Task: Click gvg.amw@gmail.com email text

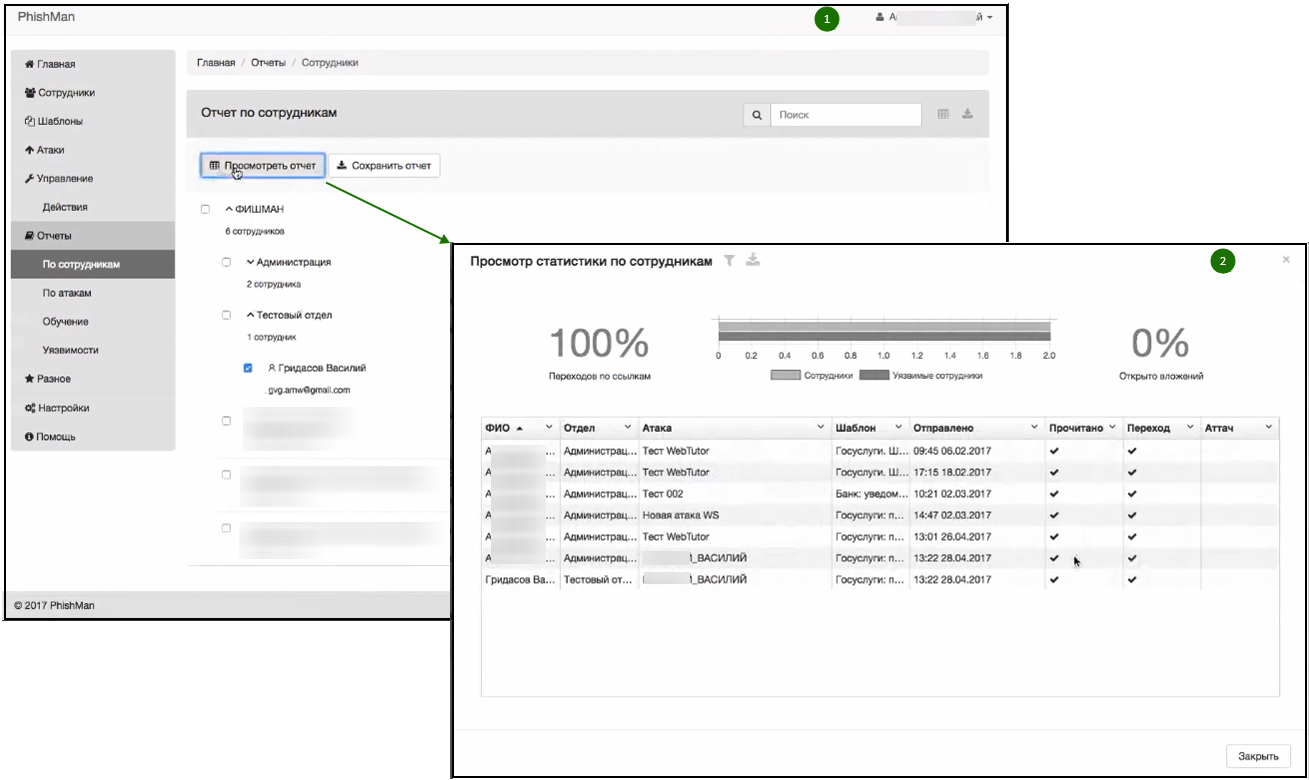Action: (x=308, y=390)
